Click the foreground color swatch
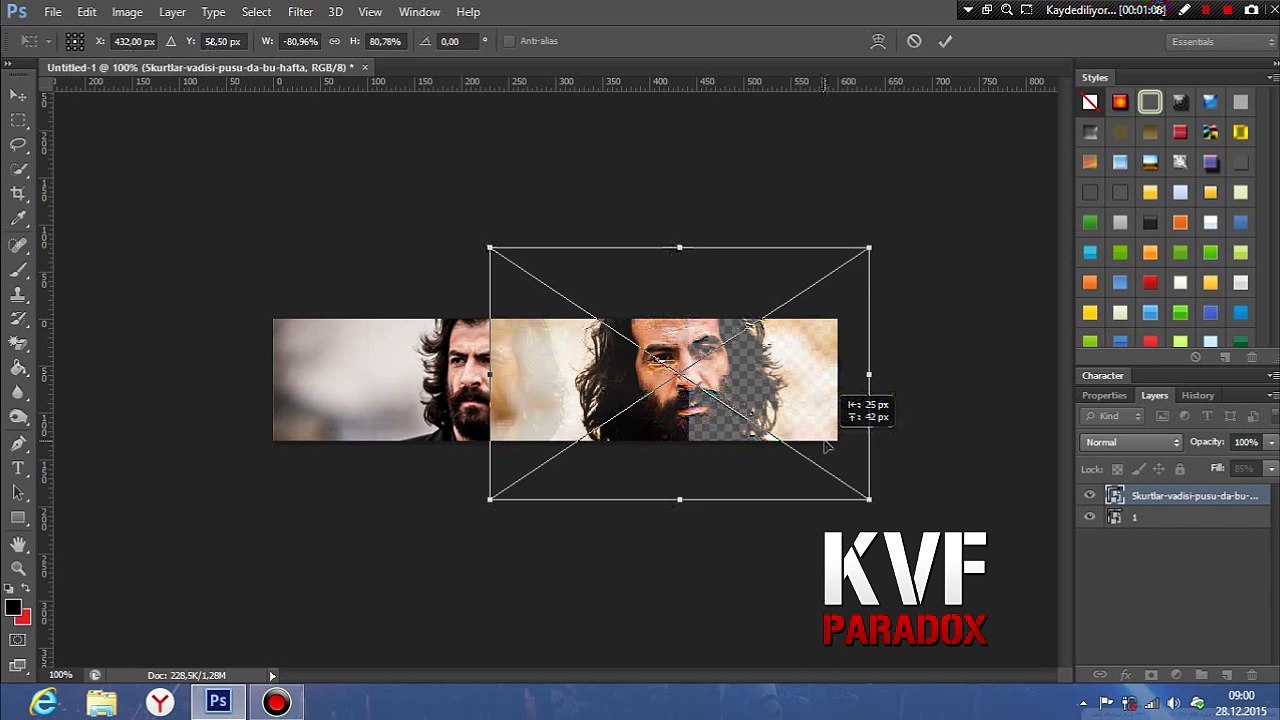 tap(13, 608)
